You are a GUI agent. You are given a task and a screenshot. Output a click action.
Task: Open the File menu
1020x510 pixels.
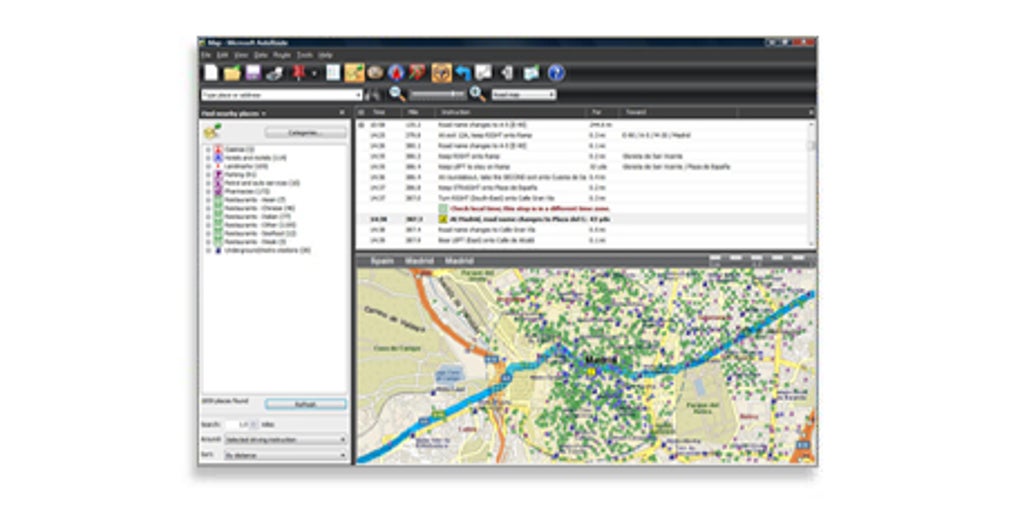pos(206,55)
